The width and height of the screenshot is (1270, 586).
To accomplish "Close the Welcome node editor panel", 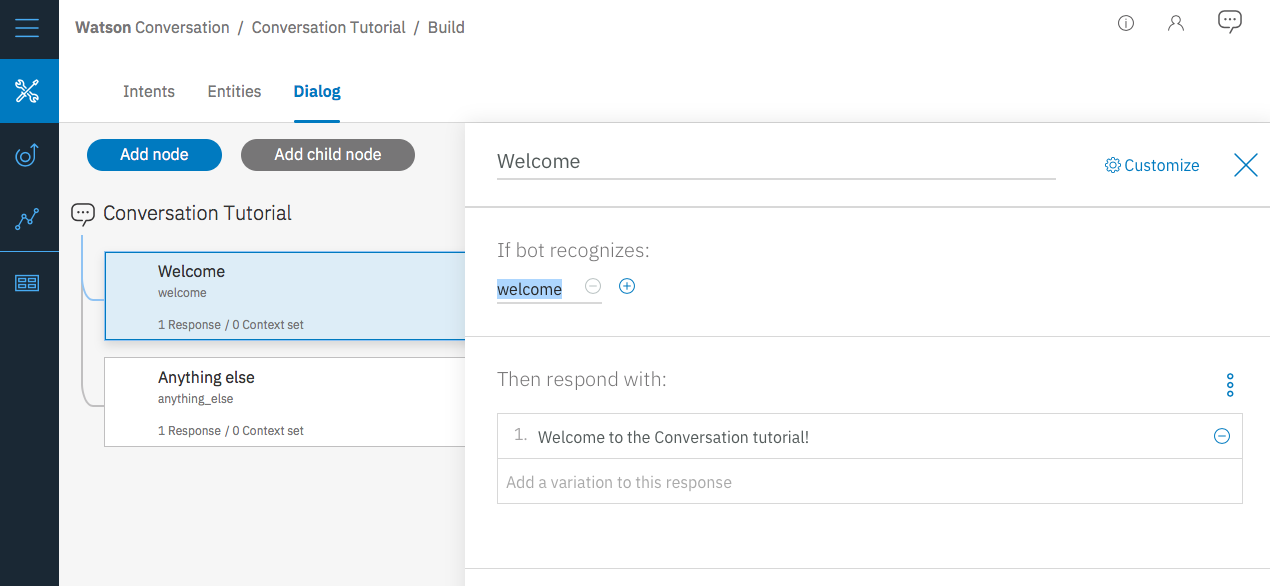I will [1245, 165].
